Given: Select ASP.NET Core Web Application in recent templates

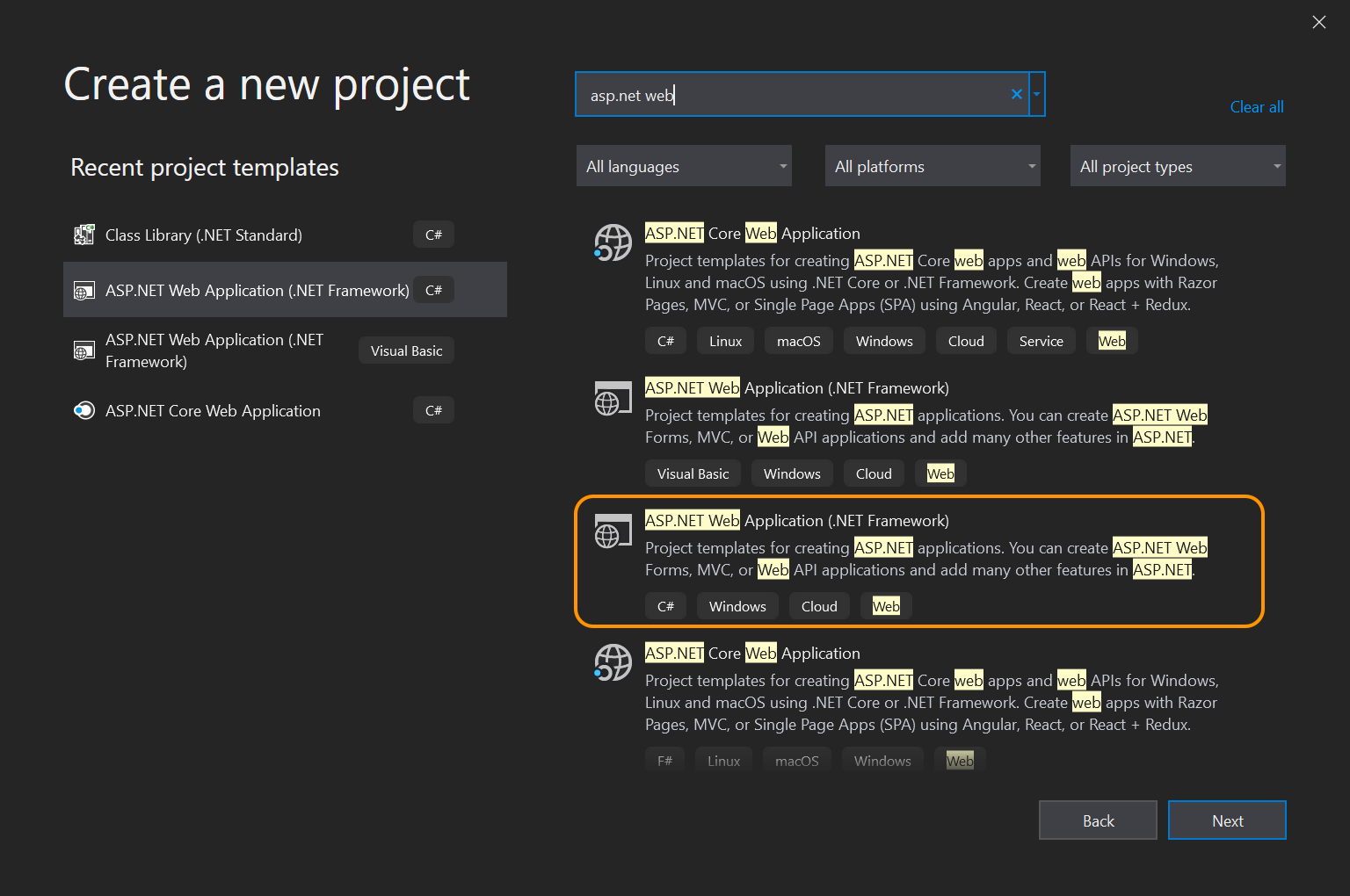Looking at the screenshot, I should (x=285, y=410).
